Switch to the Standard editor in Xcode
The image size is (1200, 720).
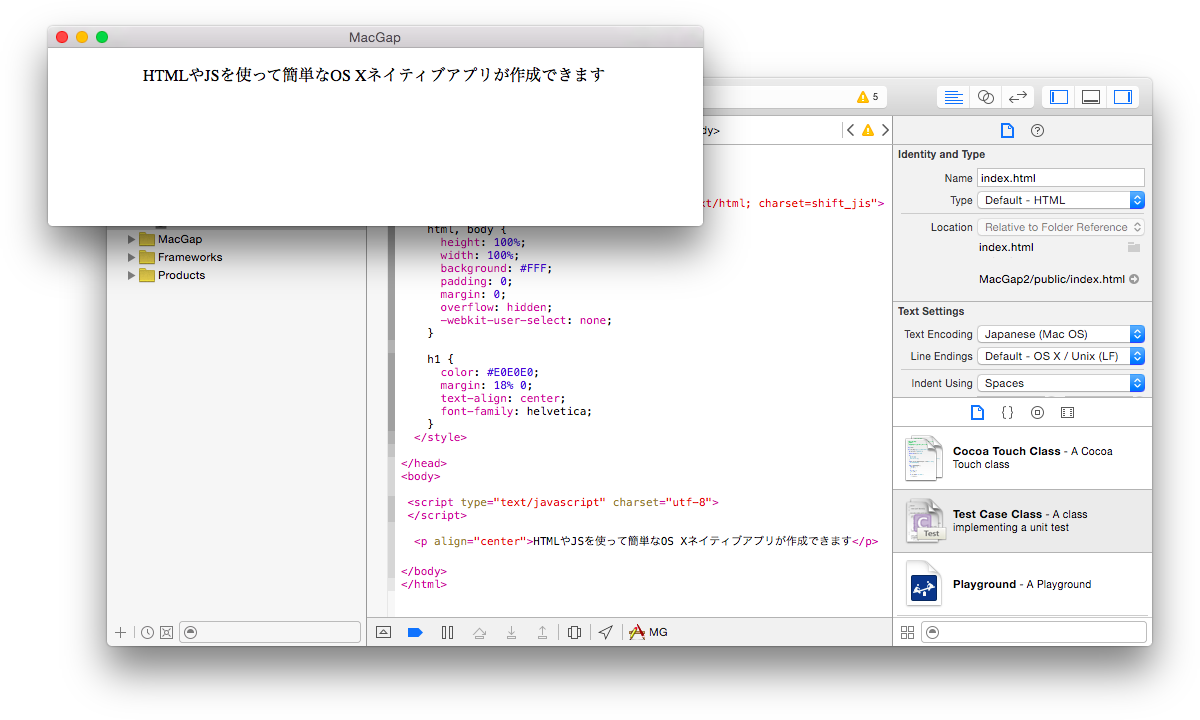click(954, 97)
